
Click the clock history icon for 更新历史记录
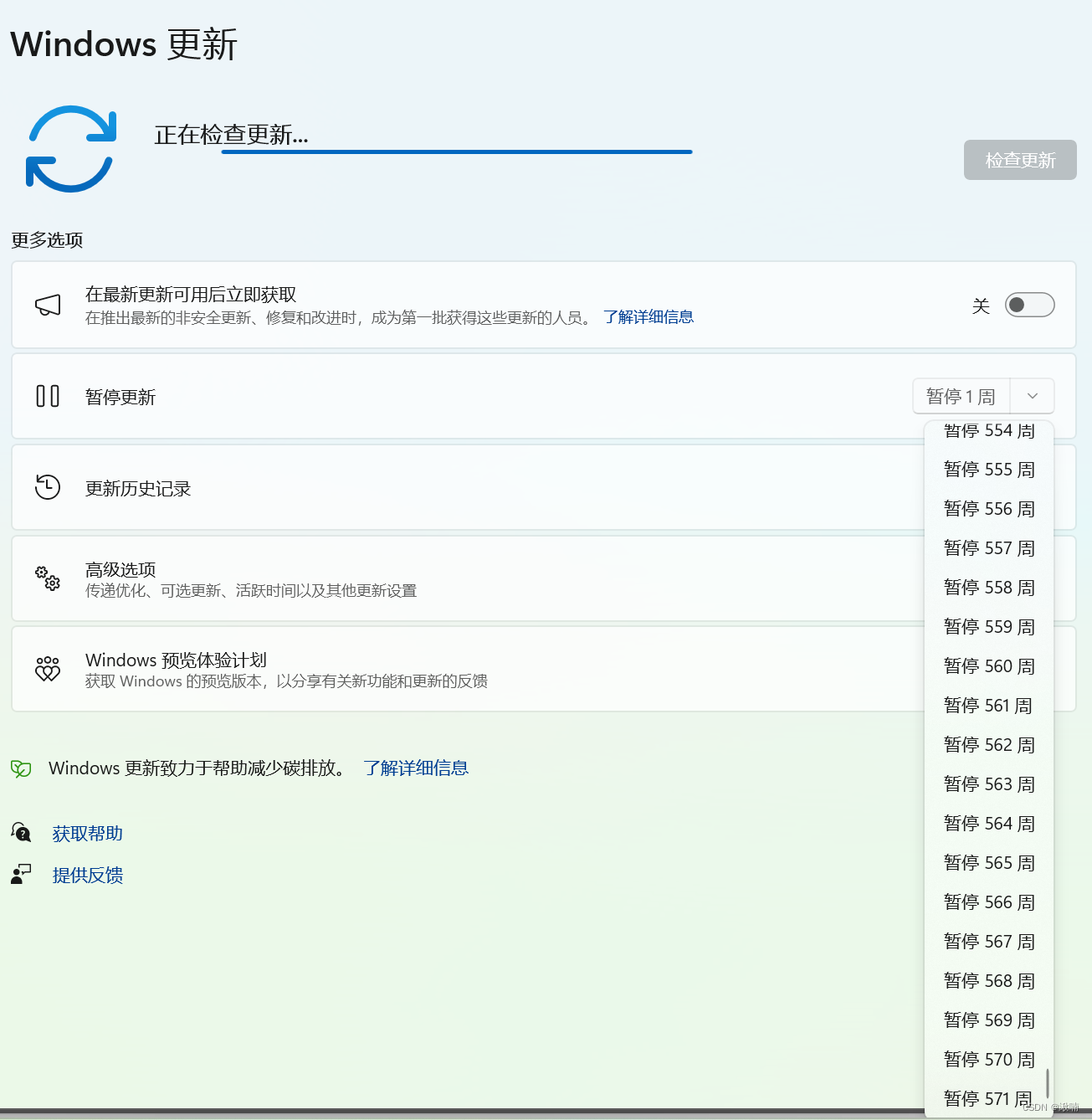click(x=48, y=487)
